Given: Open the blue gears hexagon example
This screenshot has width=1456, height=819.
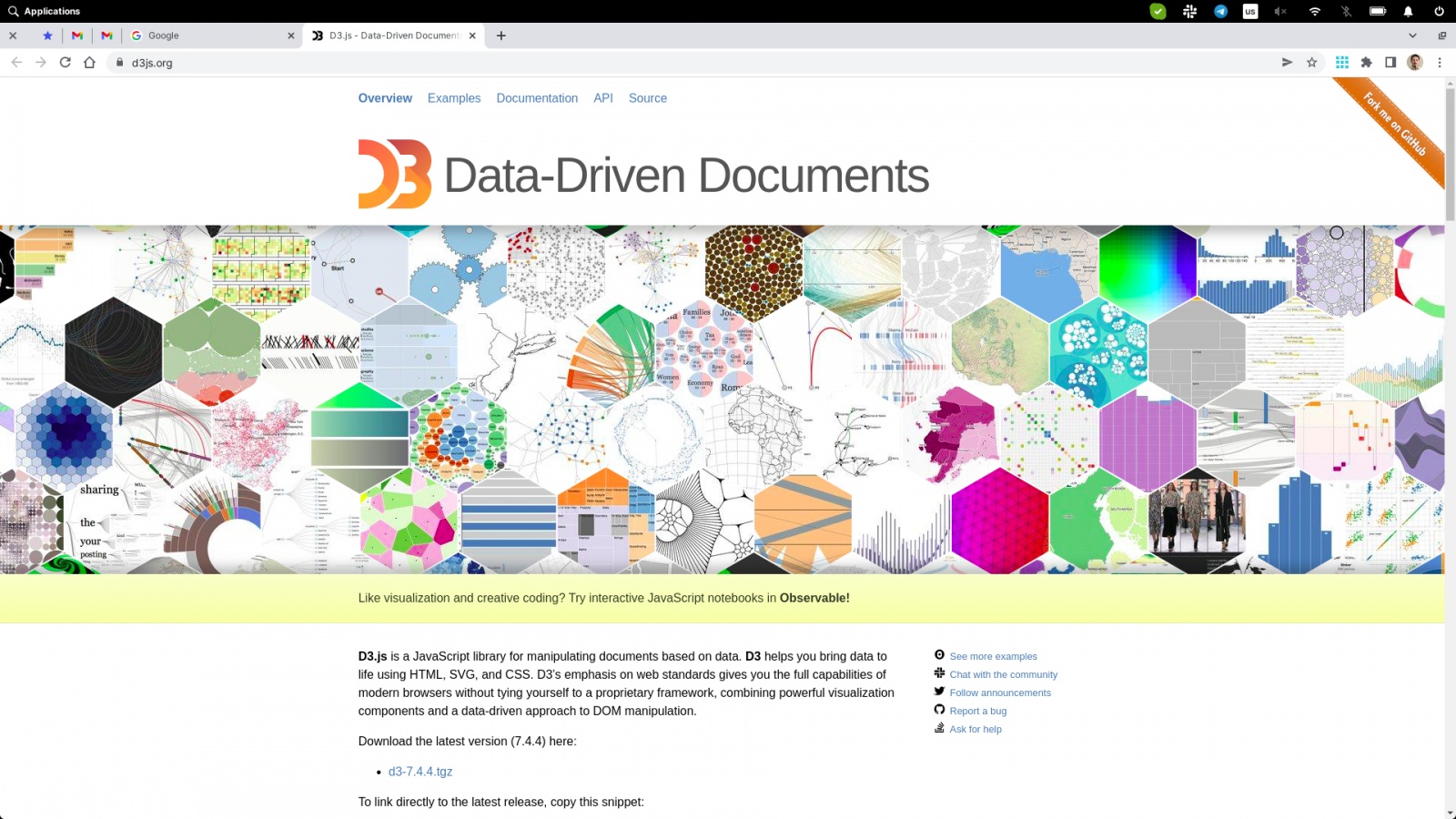Looking at the screenshot, I should pyautogui.click(x=459, y=268).
